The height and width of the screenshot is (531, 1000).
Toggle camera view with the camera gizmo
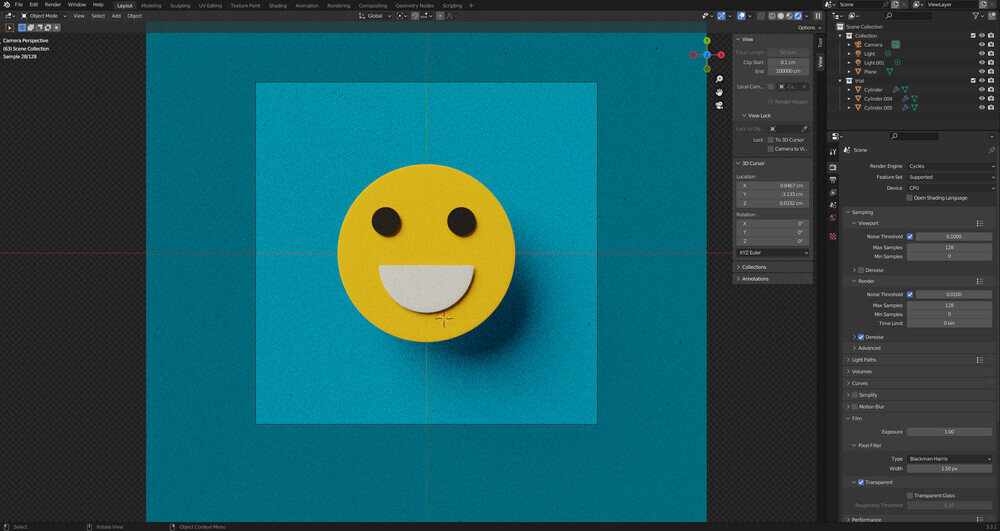click(x=719, y=106)
